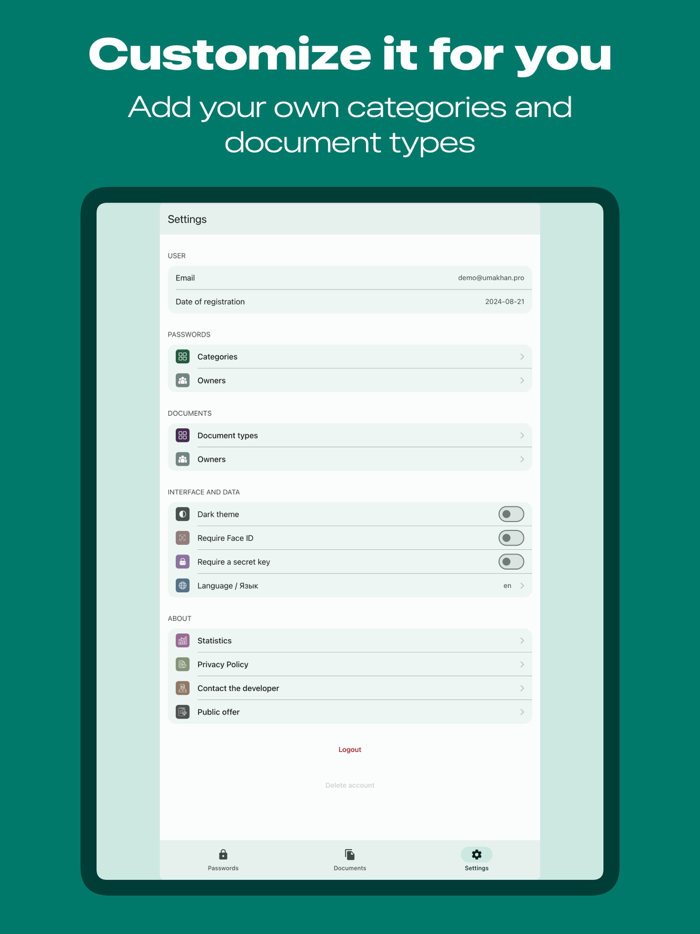Click the Settings gear icon in bottom bar
The height and width of the screenshot is (934, 700).
click(477, 854)
